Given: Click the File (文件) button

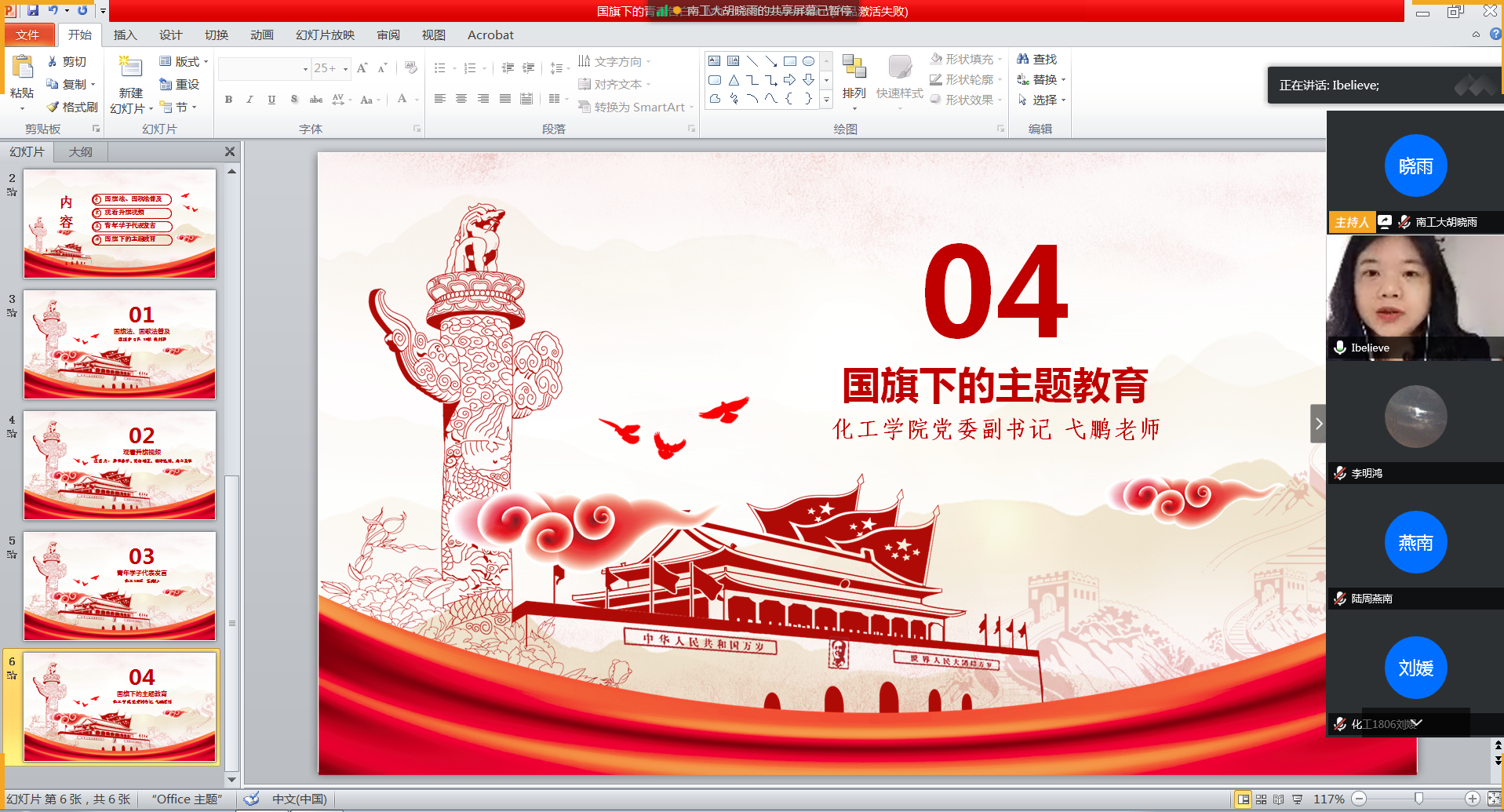Looking at the screenshot, I should 28,35.
